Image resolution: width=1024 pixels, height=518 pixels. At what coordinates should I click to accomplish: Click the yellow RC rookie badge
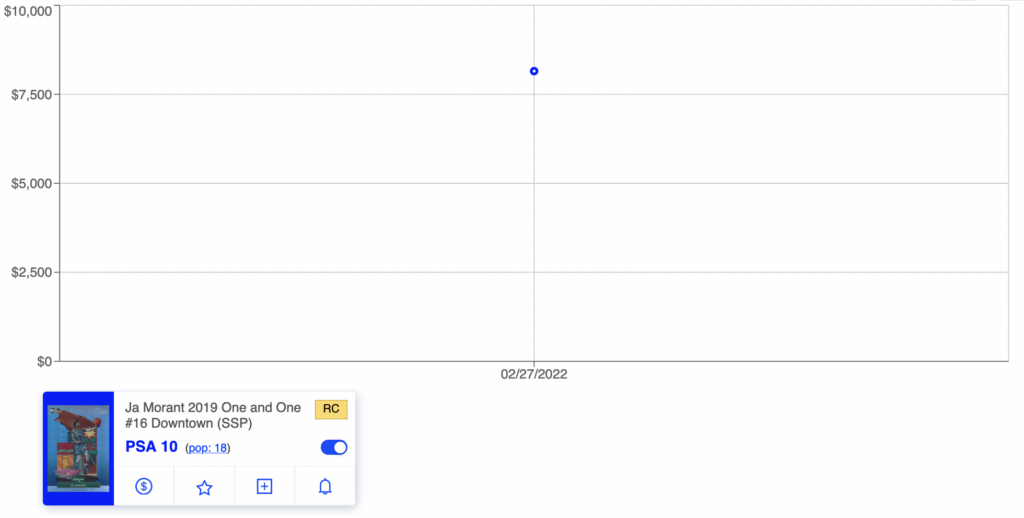(331, 410)
